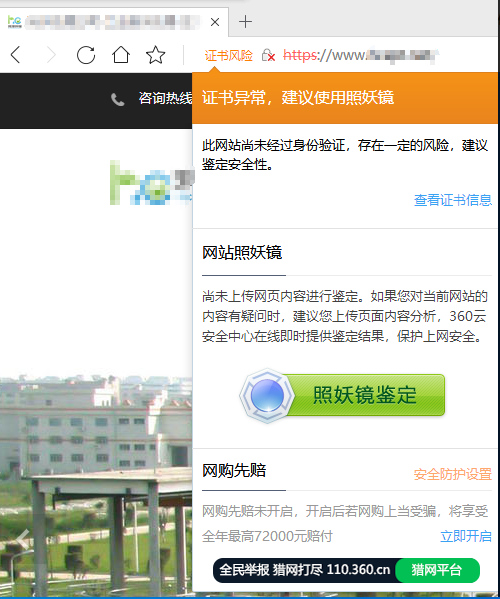This screenshot has width=500, height=599.
Task: Open the home page icon
Action: pyautogui.click(x=121, y=55)
